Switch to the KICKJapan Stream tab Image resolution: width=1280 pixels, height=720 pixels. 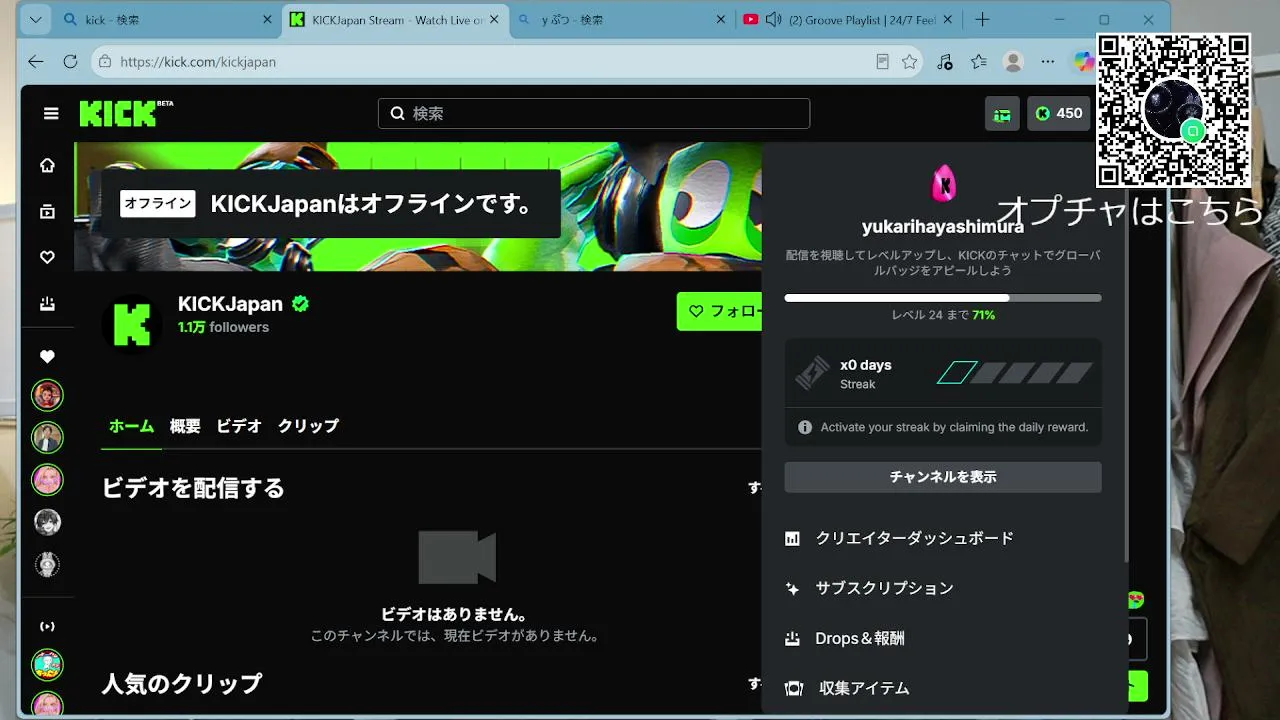(x=394, y=20)
